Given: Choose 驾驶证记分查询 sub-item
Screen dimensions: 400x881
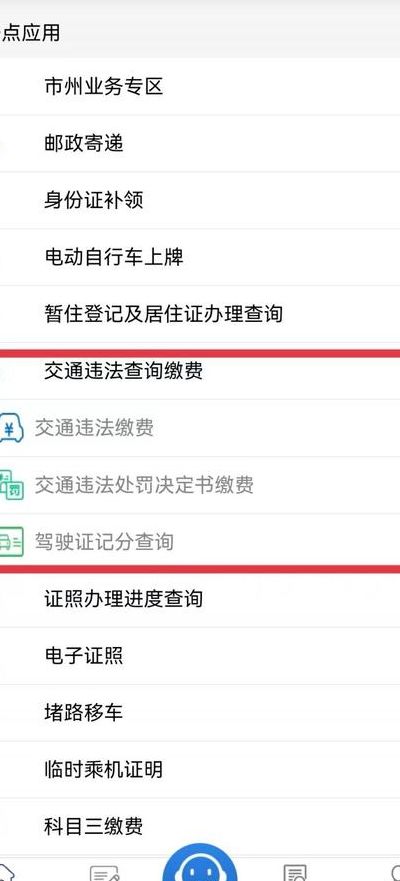Looking at the screenshot, I should click(x=200, y=542).
